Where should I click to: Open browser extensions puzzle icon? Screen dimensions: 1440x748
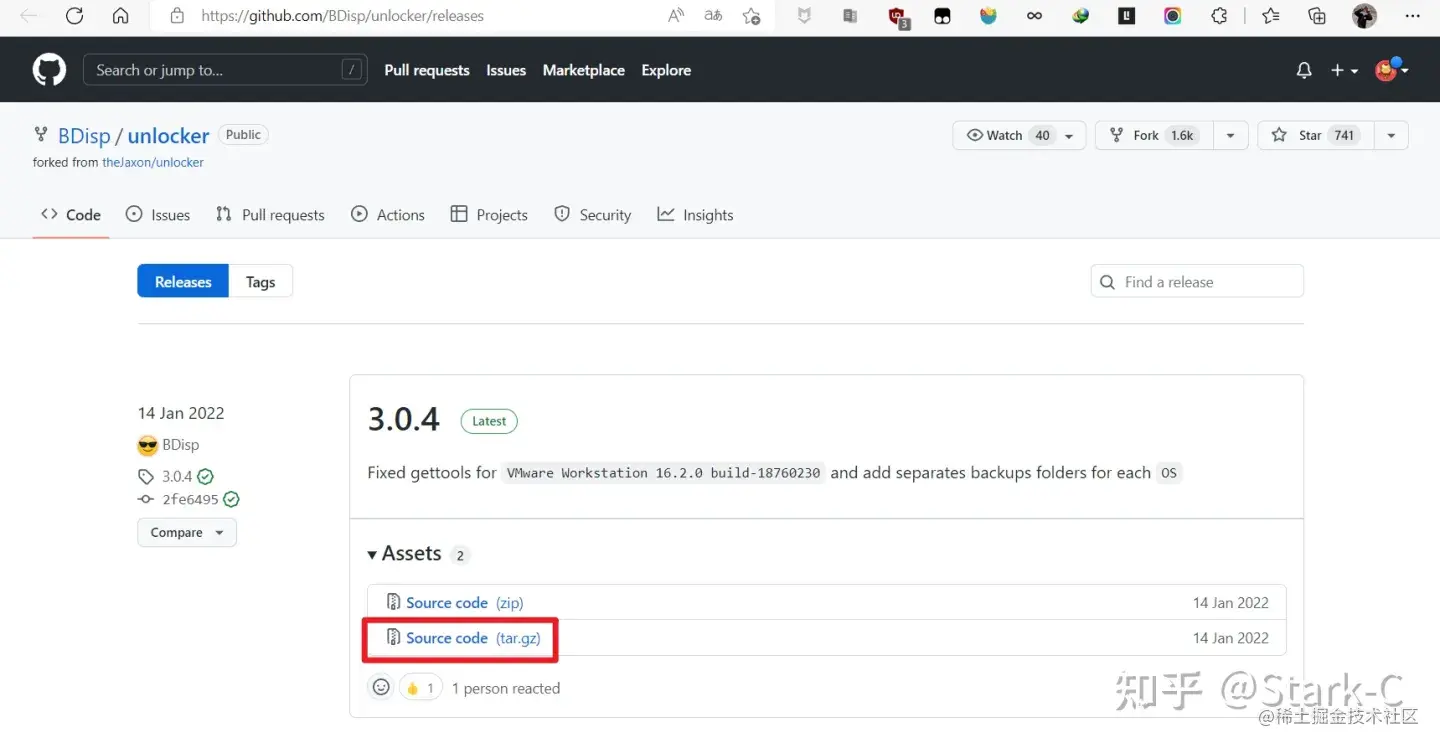[1219, 16]
